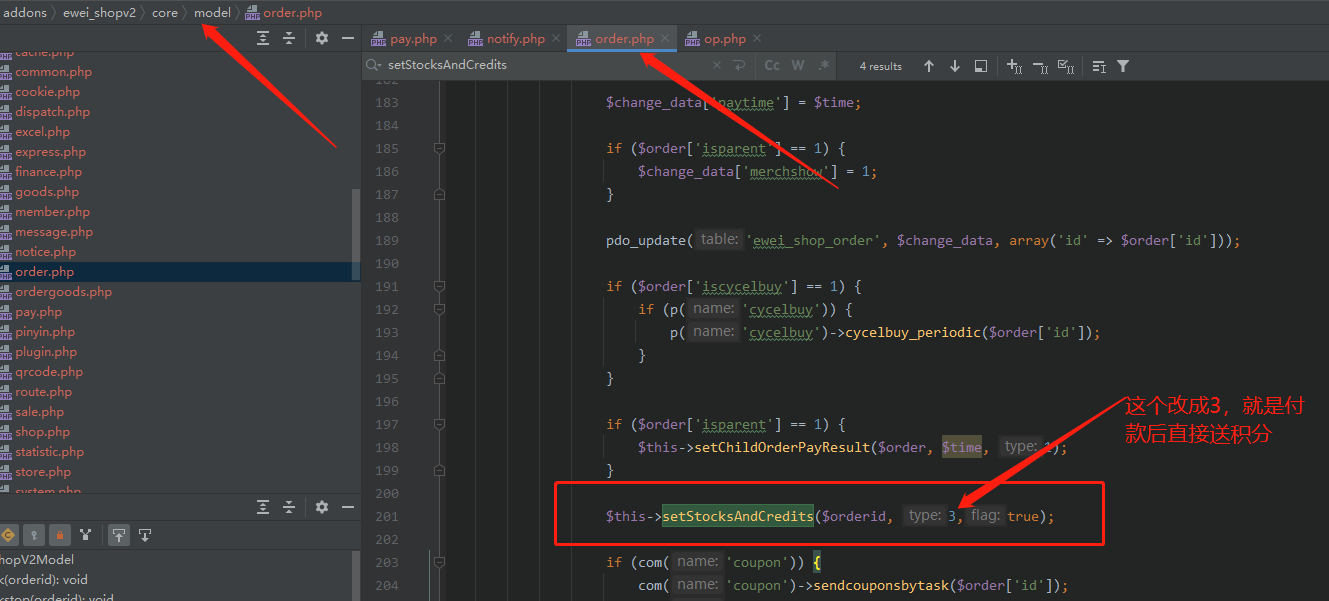Click the core breadcrumb
This screenshot has width=1329, height=601.
[x=165, y=13]
